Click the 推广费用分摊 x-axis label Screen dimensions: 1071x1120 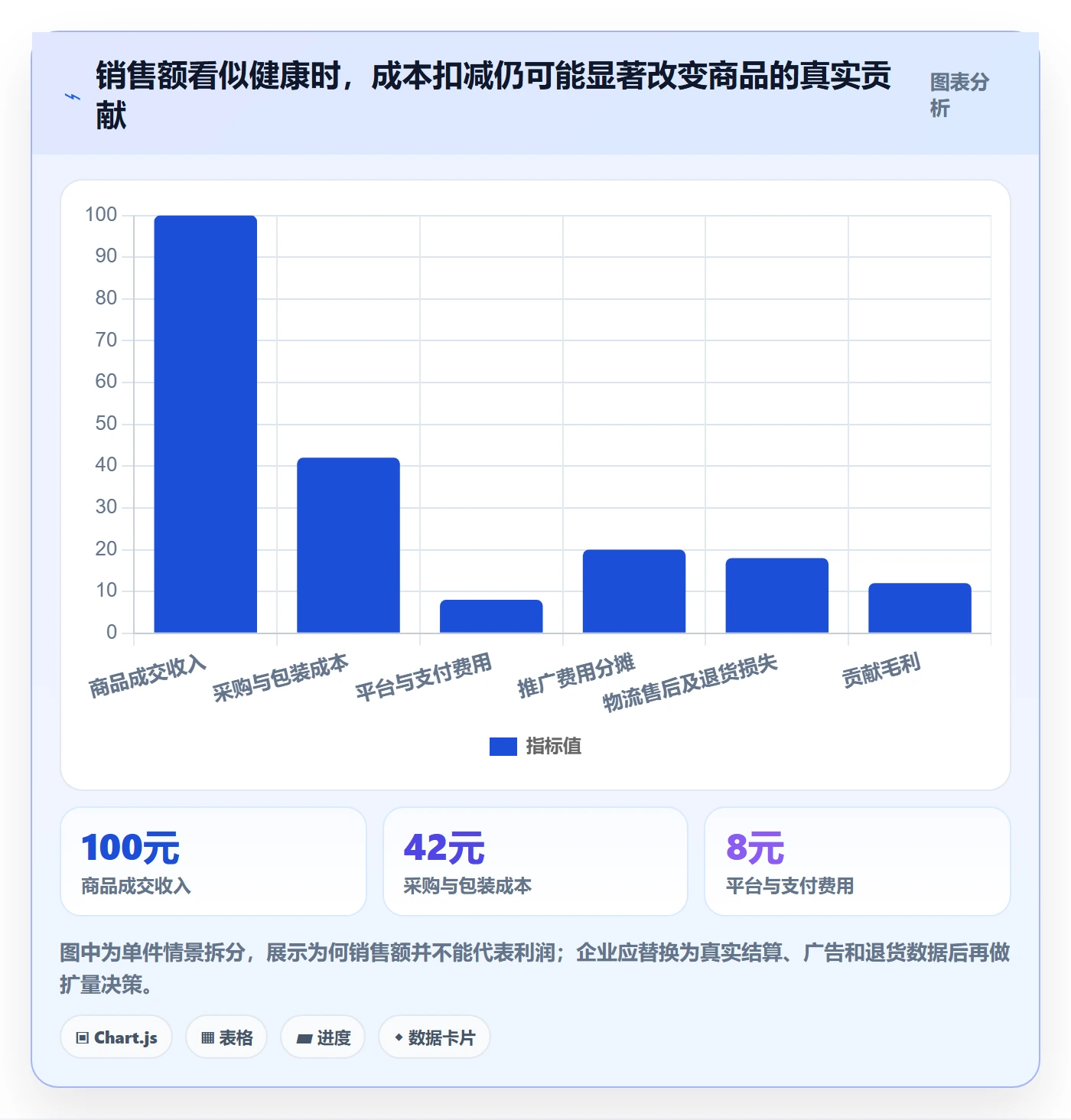[x=576, y=676]
